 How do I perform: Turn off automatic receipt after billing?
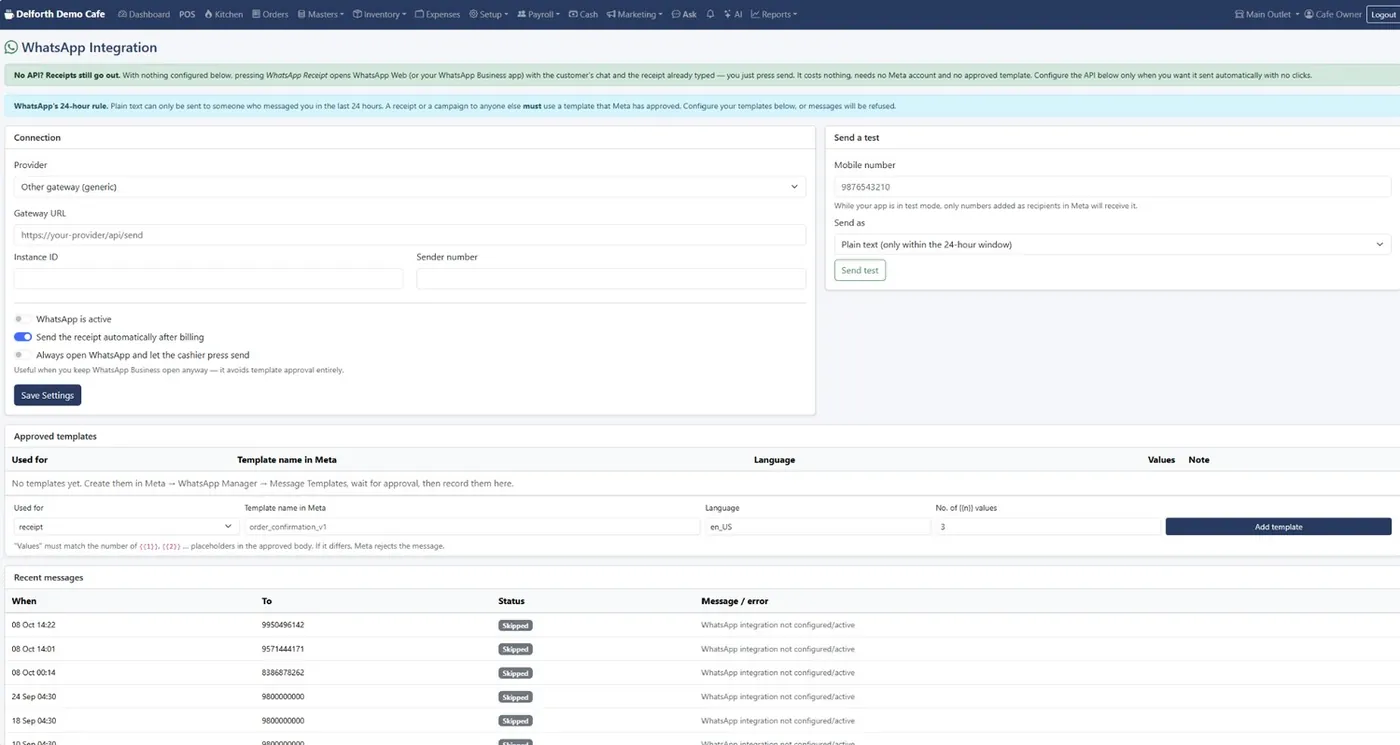point(22,337)
